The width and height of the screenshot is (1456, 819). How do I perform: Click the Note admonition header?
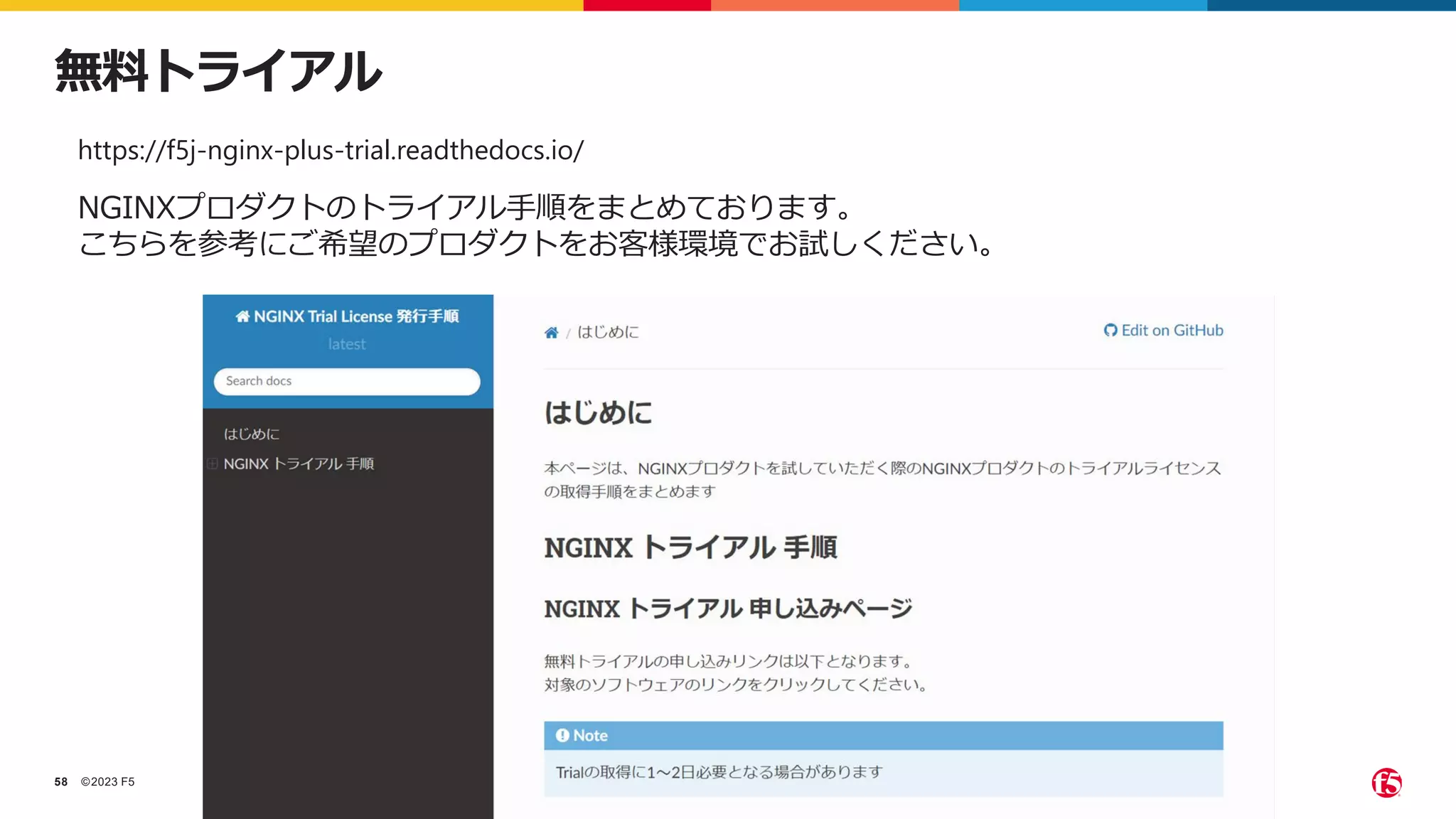pos(884,736)
